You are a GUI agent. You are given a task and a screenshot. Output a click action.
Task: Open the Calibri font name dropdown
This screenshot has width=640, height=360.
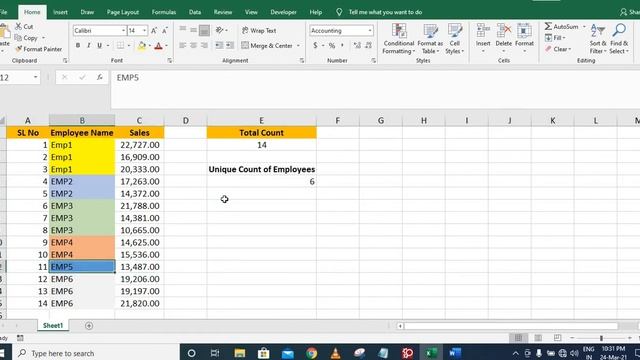coord(123,31)
